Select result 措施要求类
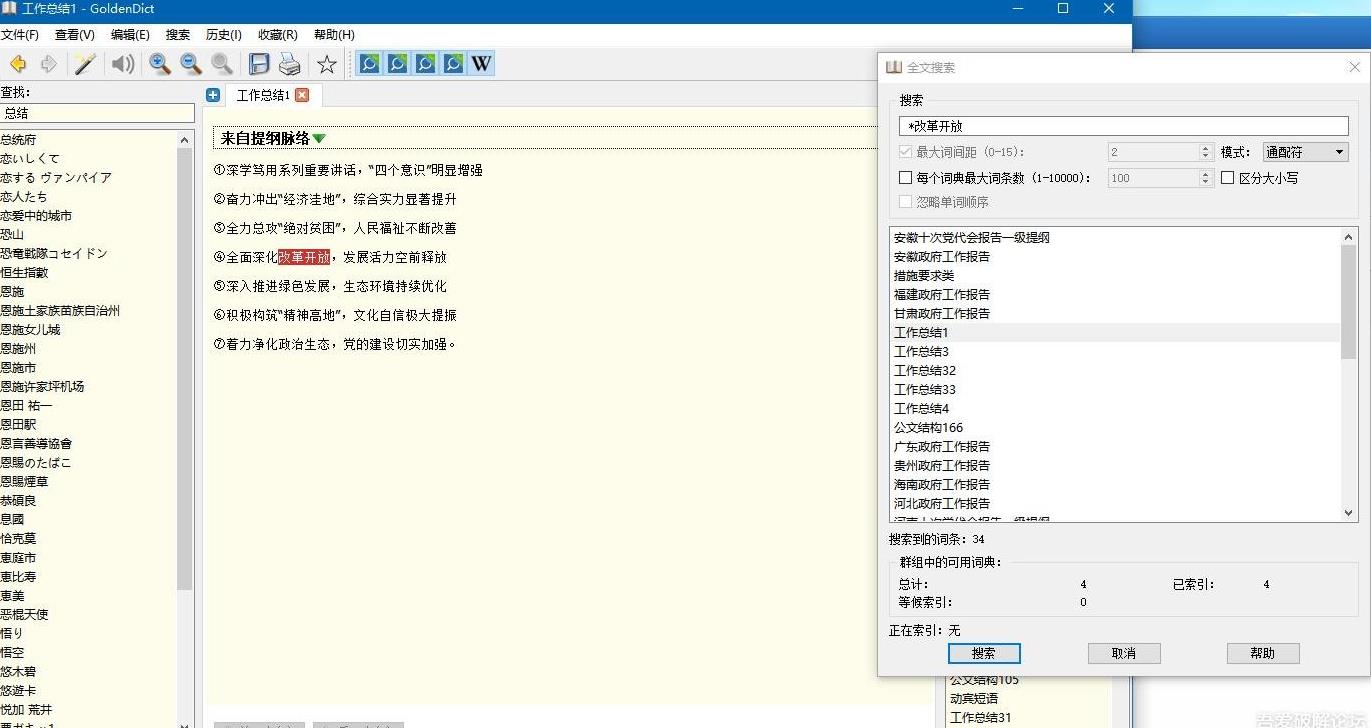The height and width of the screenshot is (728, 1371). pyautogui.click(x=924, y=276)
